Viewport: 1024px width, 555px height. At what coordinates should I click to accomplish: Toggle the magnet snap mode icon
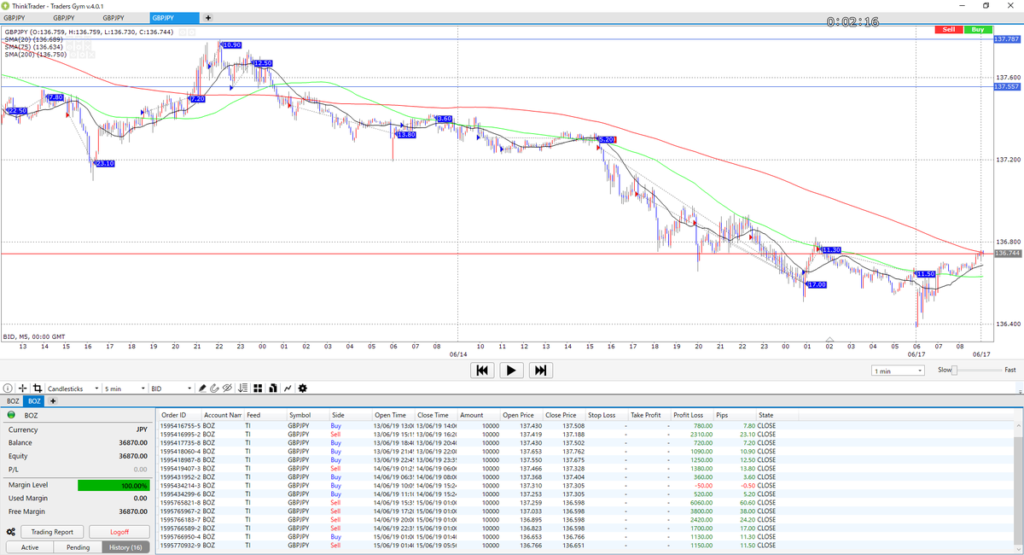(x=215, y=388)
